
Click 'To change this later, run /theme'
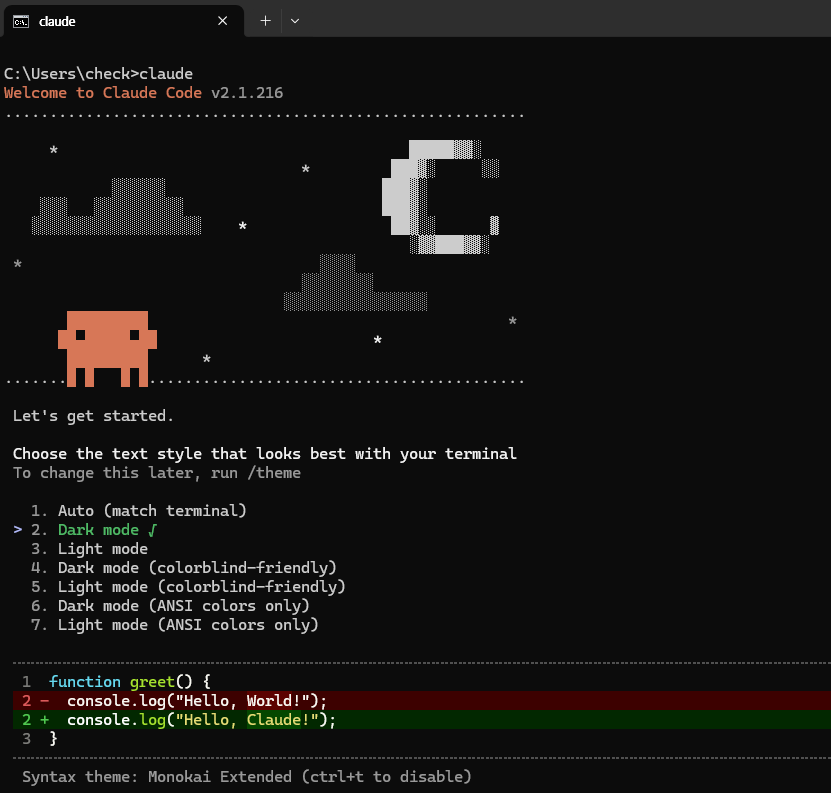pyautogui.click(x=157, y=473)
